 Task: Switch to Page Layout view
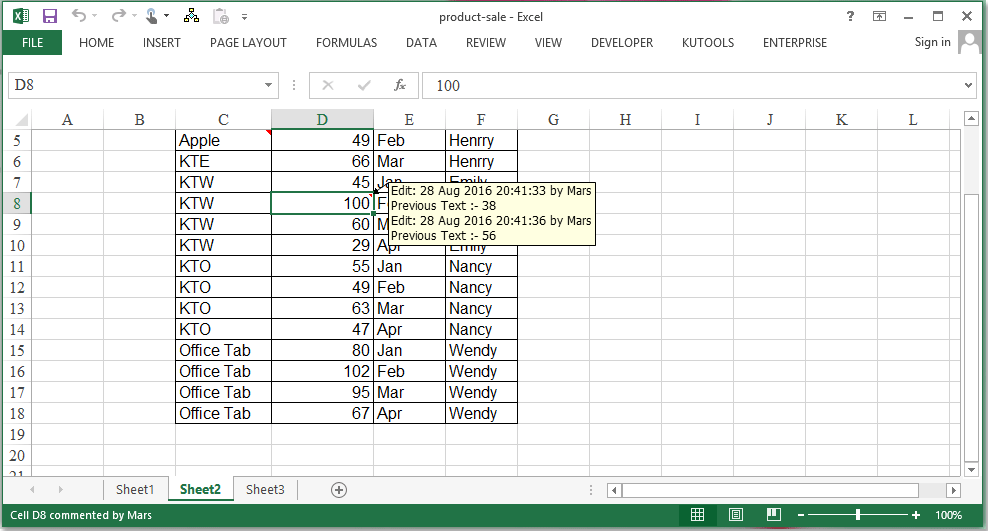[735, 515]
